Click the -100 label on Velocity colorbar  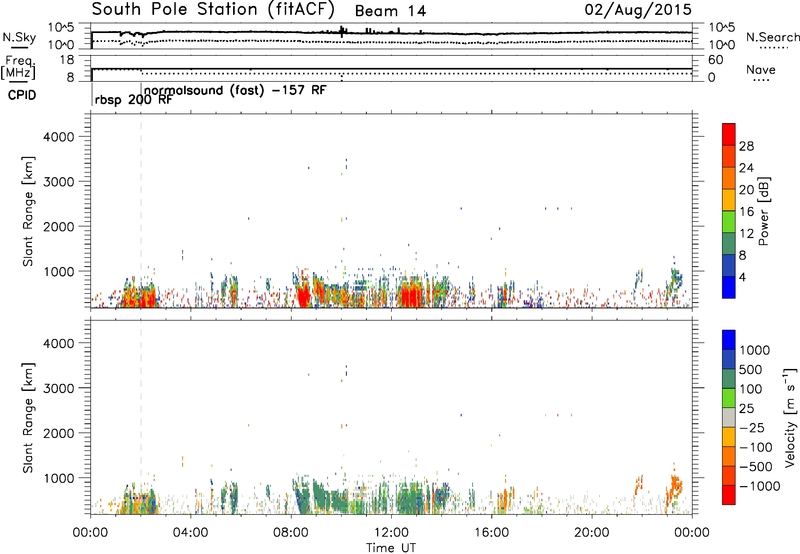pyautogui.click(x=756, y=447)
